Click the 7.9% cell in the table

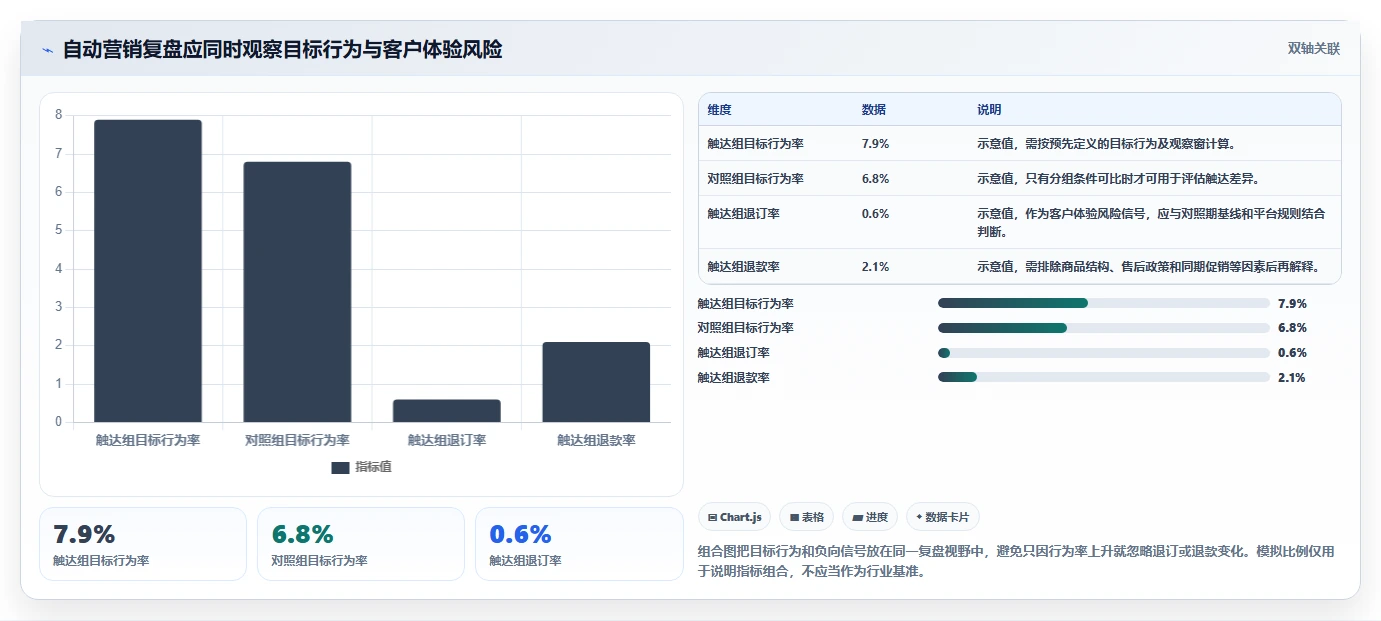click(x=875, y=144)
